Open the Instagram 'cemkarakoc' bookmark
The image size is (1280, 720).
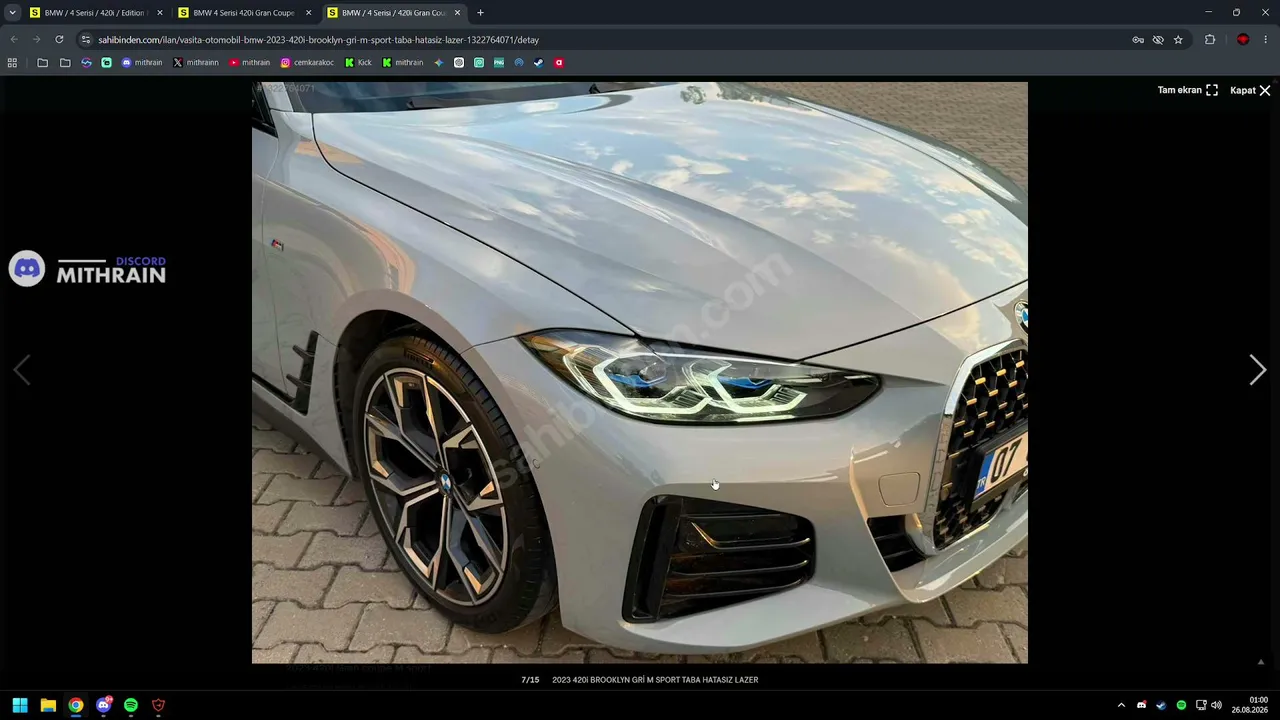coord(307,62)
